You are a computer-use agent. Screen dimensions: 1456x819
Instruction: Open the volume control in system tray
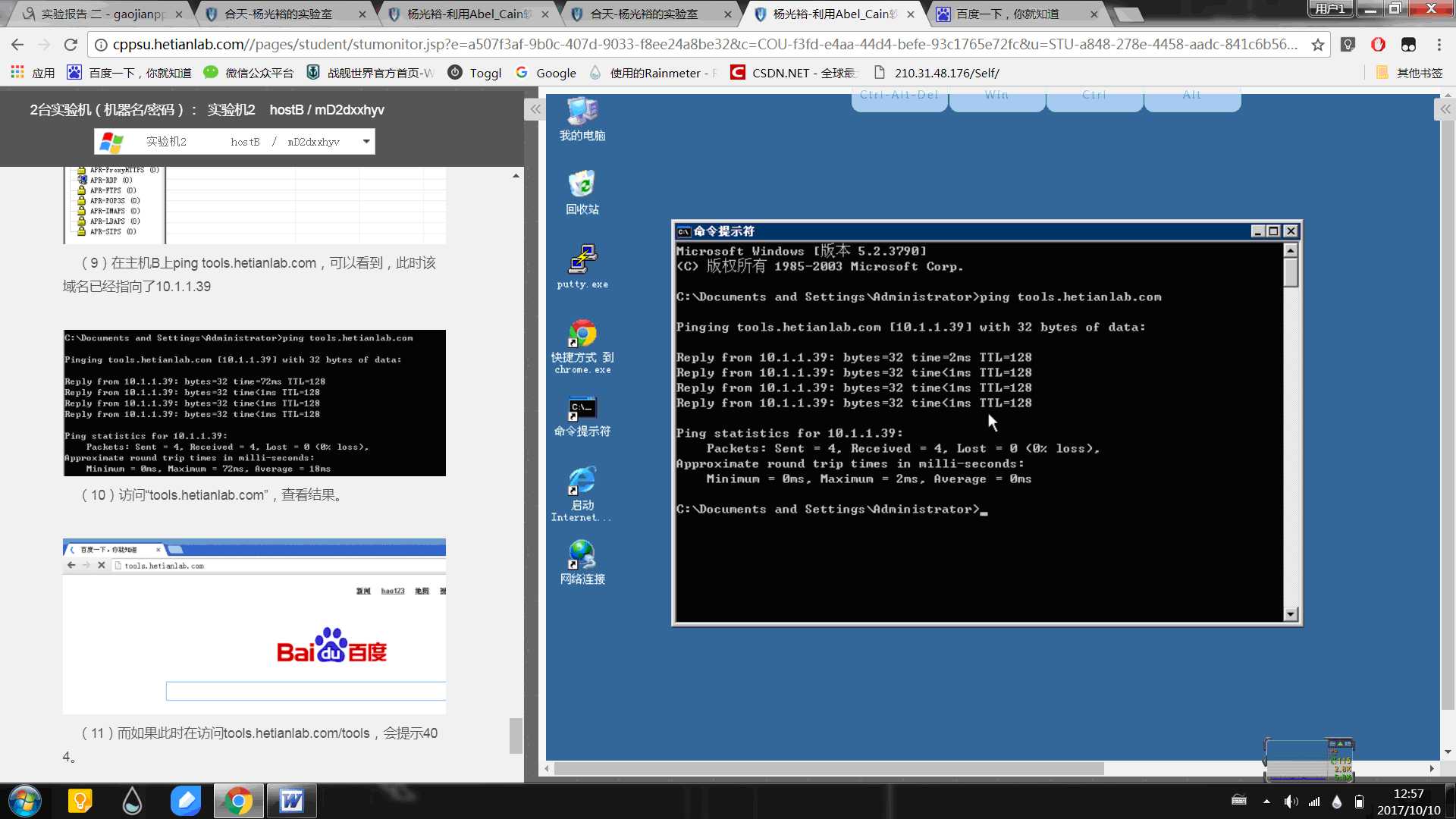click(x=1291, y=802)
